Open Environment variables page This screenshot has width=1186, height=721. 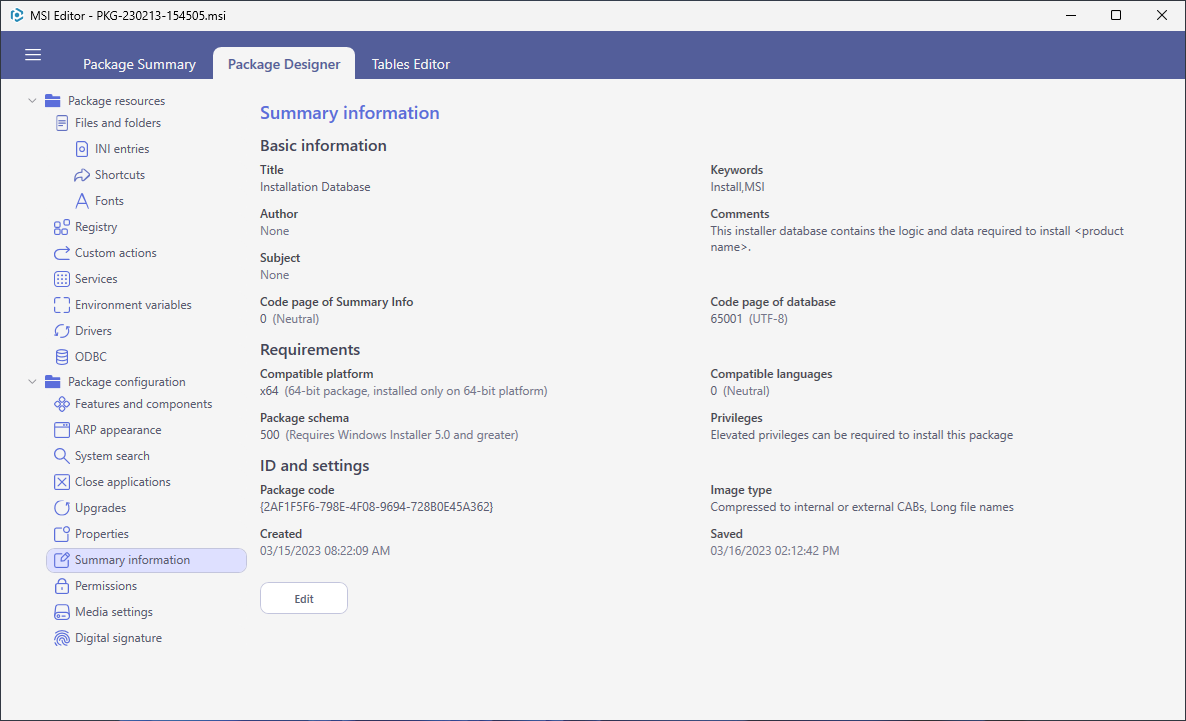coord(133,305)
